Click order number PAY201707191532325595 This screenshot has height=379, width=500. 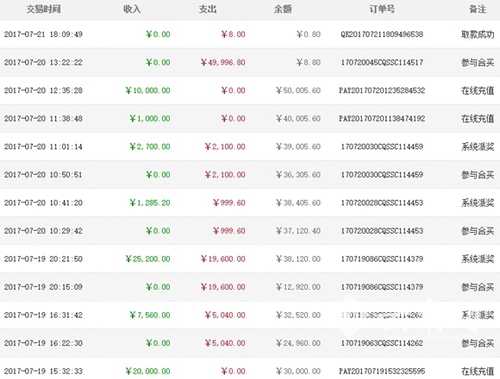coord(382,371)
